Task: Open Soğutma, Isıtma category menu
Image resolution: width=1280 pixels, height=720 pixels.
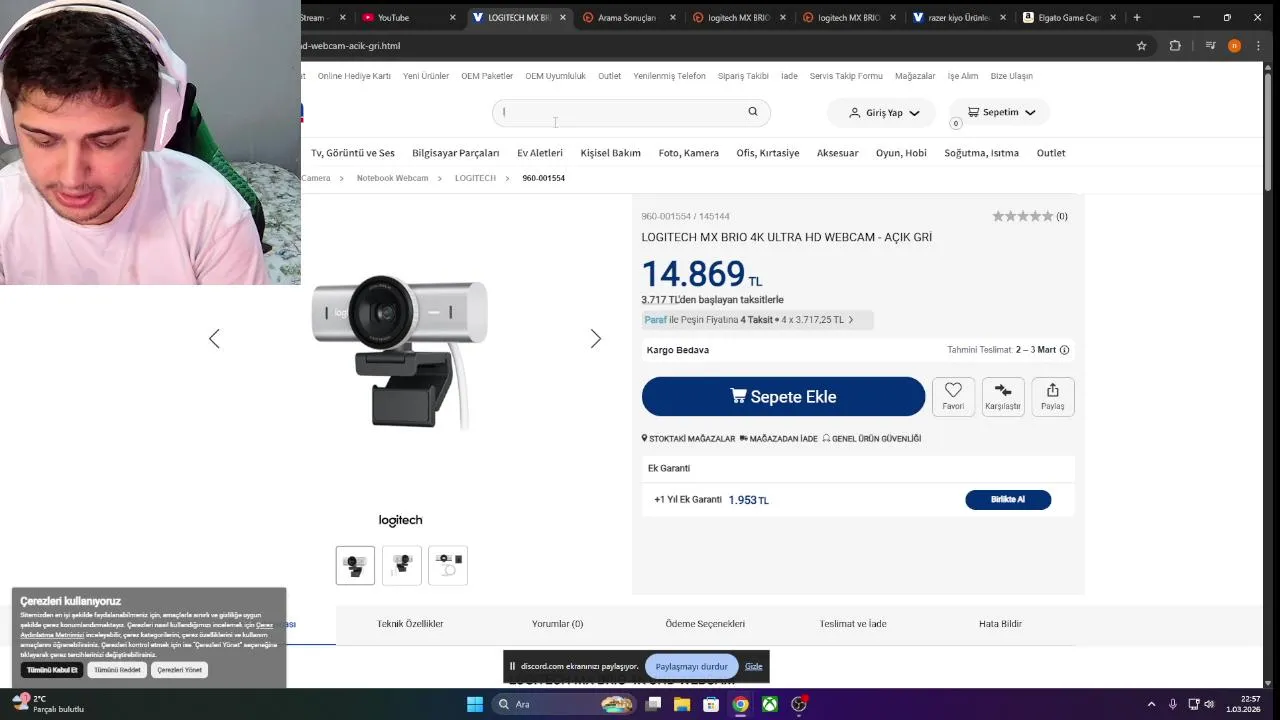Action: point(981,153)
